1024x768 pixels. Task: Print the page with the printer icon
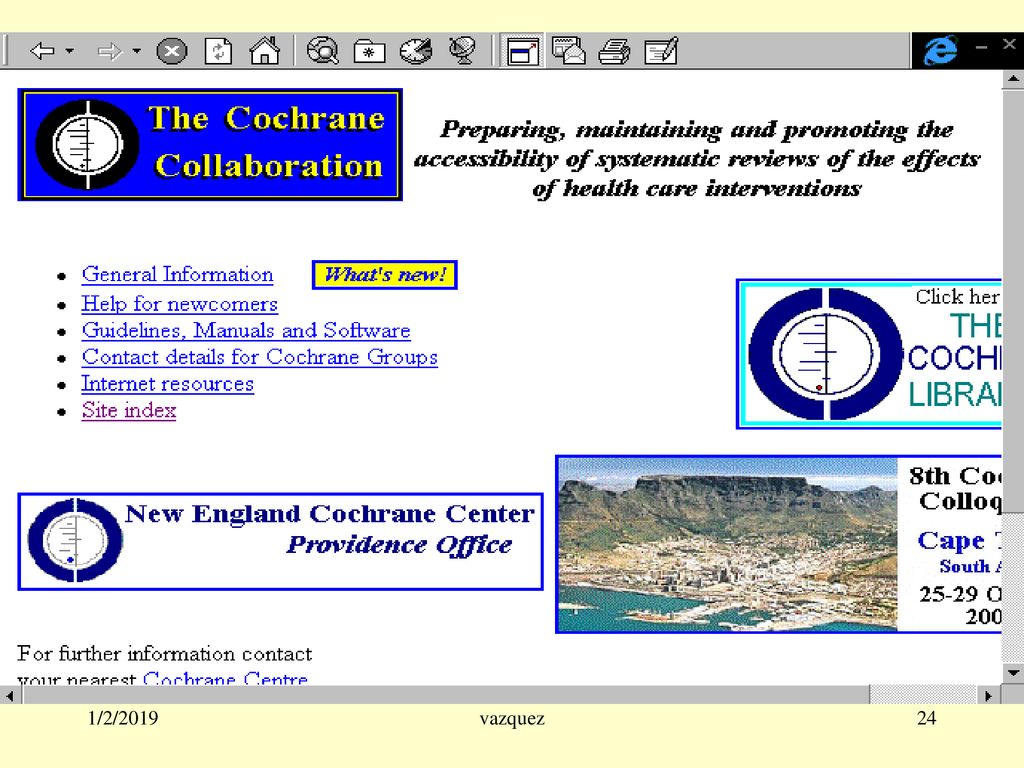615,52
